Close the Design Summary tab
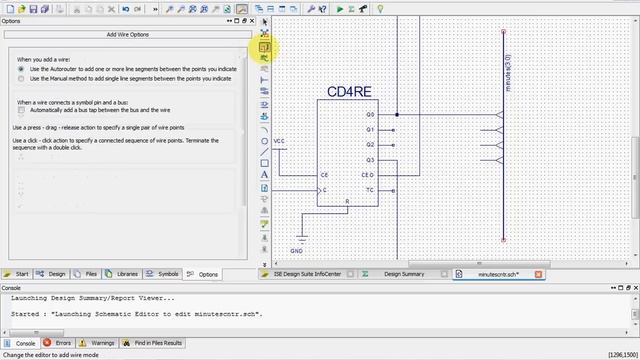The height and width of the screenshot is (360, 640). click(x=444, y=274)
